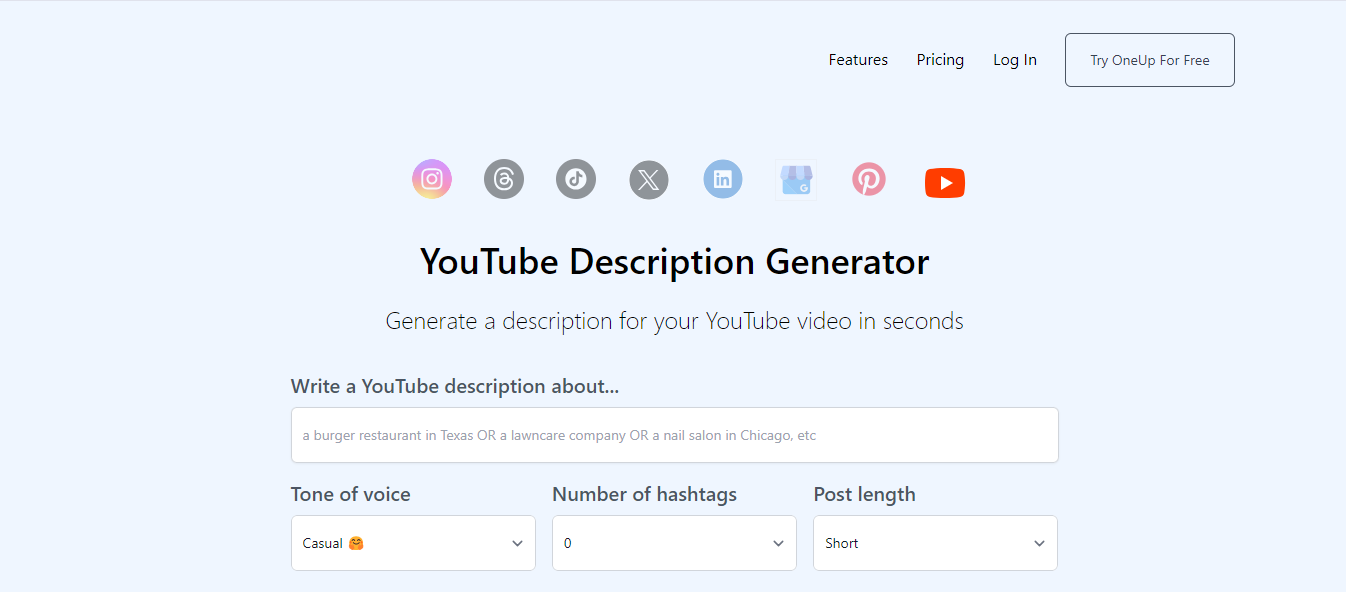This screenshot has height=592, width=1346.
Task: Open the Tone of voice dropdown
Action: click(x=413, y=543)
